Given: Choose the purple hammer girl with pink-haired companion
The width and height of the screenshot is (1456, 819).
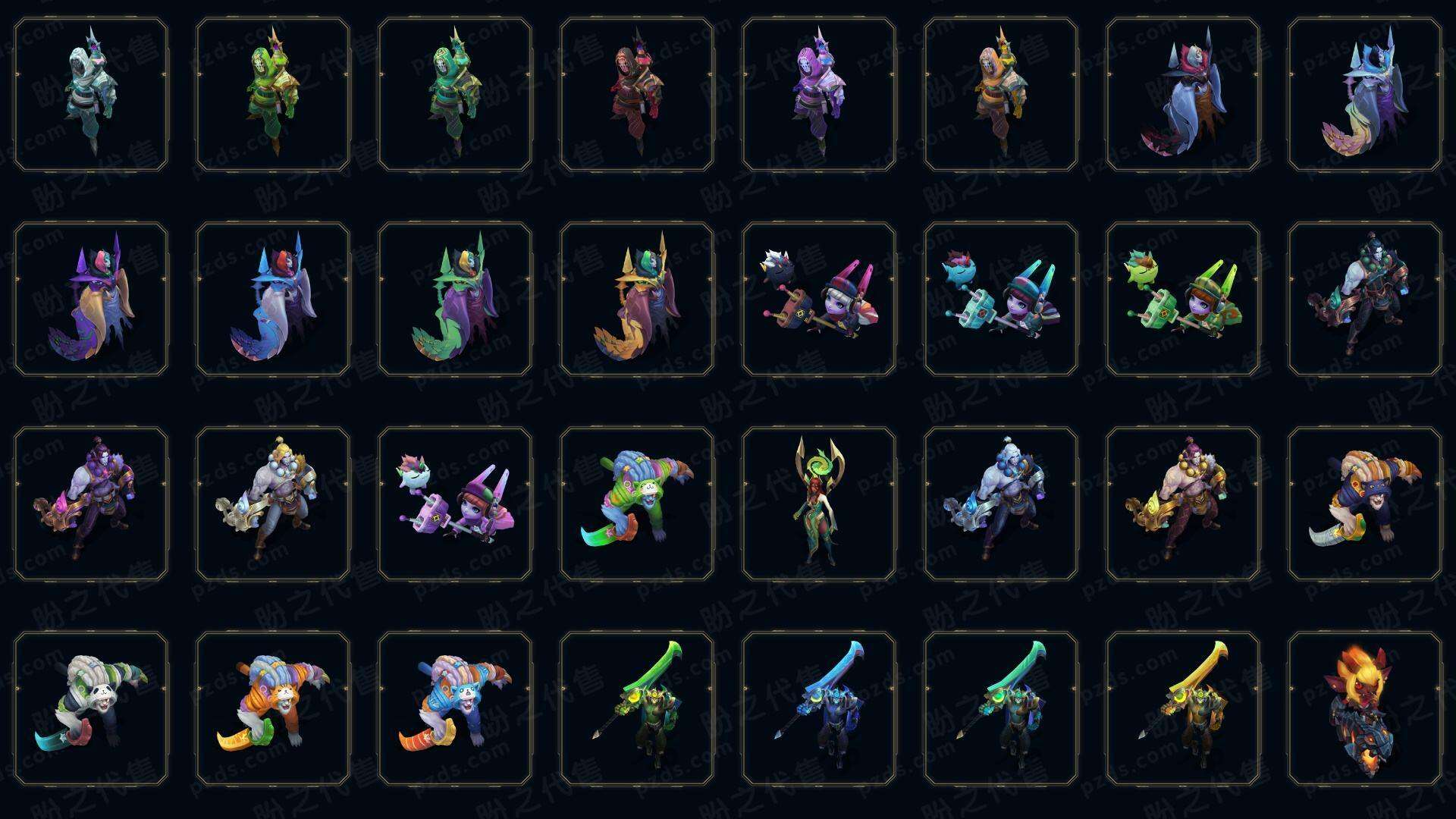Looking at the screenshot, I should tap(455, 504).
